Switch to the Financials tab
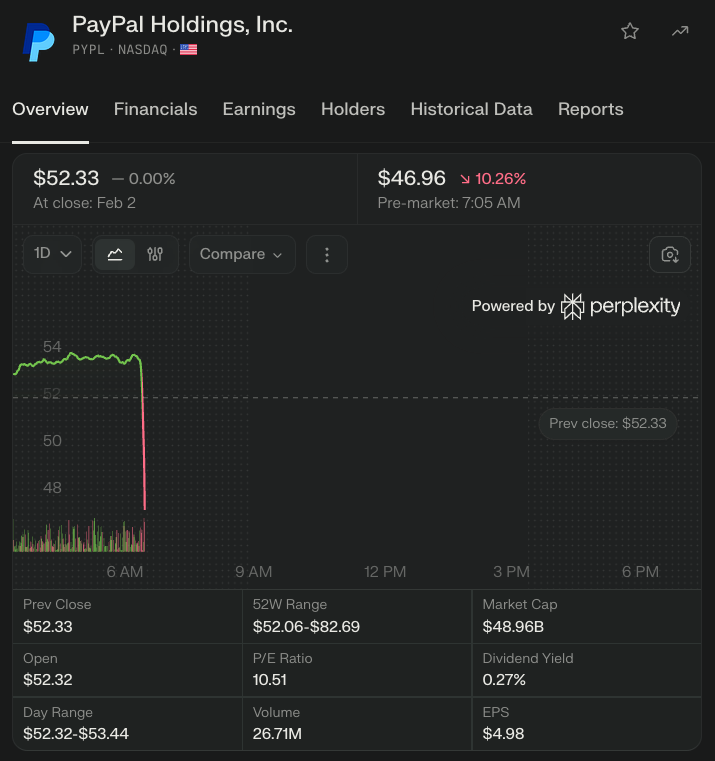Image resolution: width=715 pixels, height=761 pixels. (155, 109)
